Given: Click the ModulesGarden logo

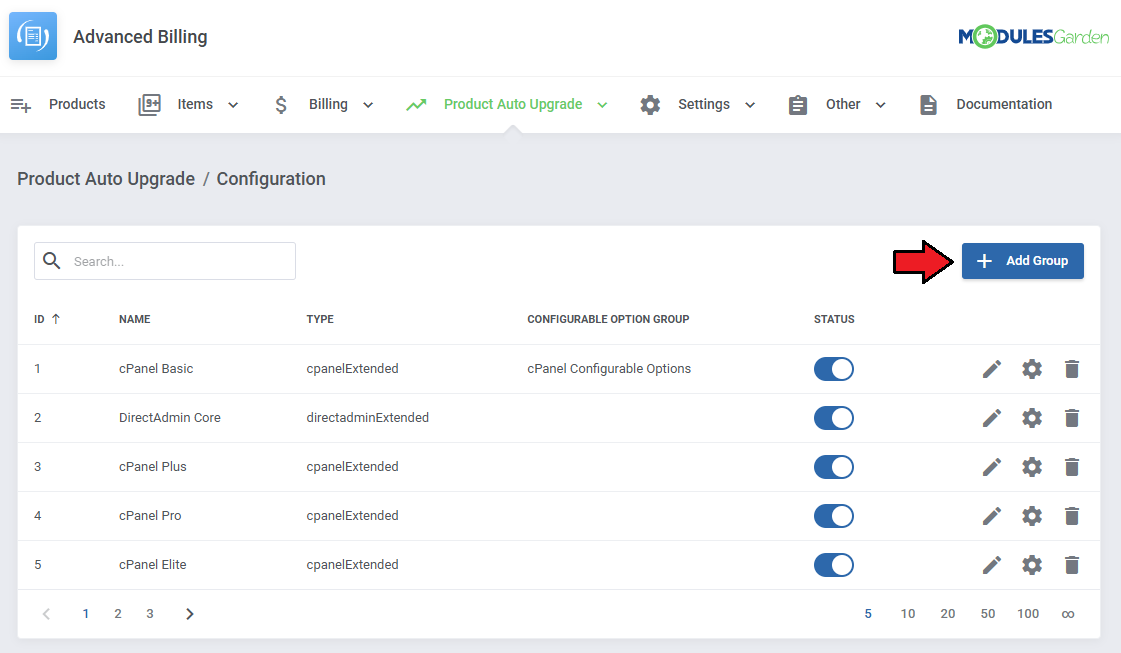Looking at the screenshot, I should [x=1033, y=36].
